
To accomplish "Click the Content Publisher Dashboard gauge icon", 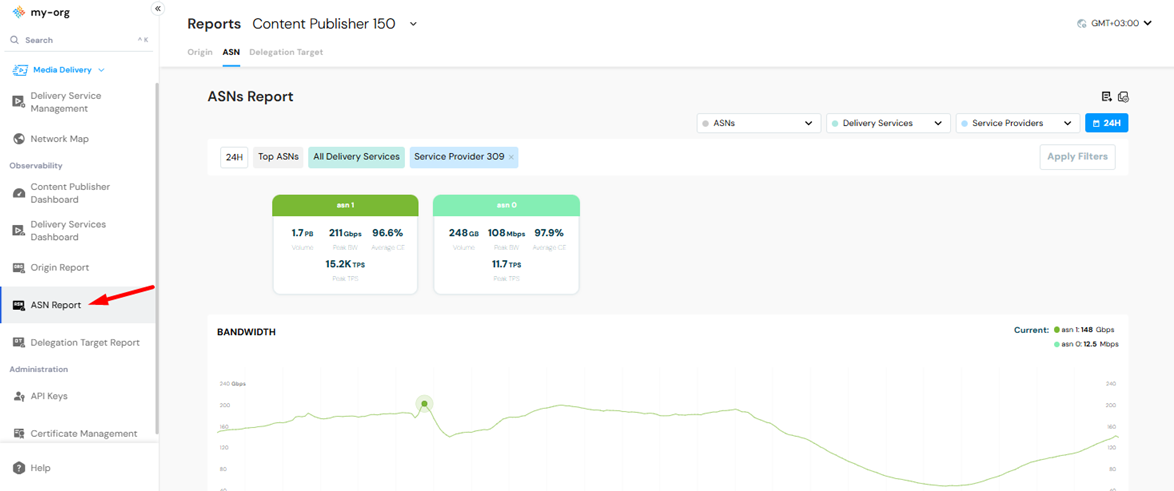I will pos(19,193).
